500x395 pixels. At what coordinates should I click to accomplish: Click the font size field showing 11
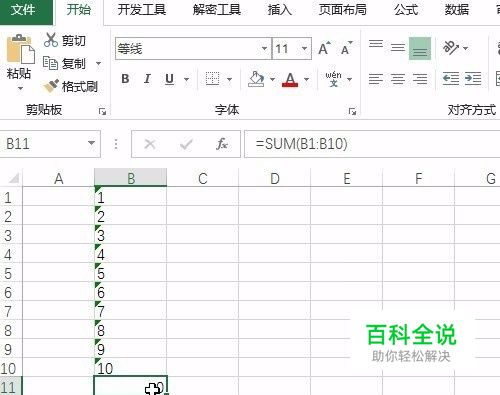(285, 49)
